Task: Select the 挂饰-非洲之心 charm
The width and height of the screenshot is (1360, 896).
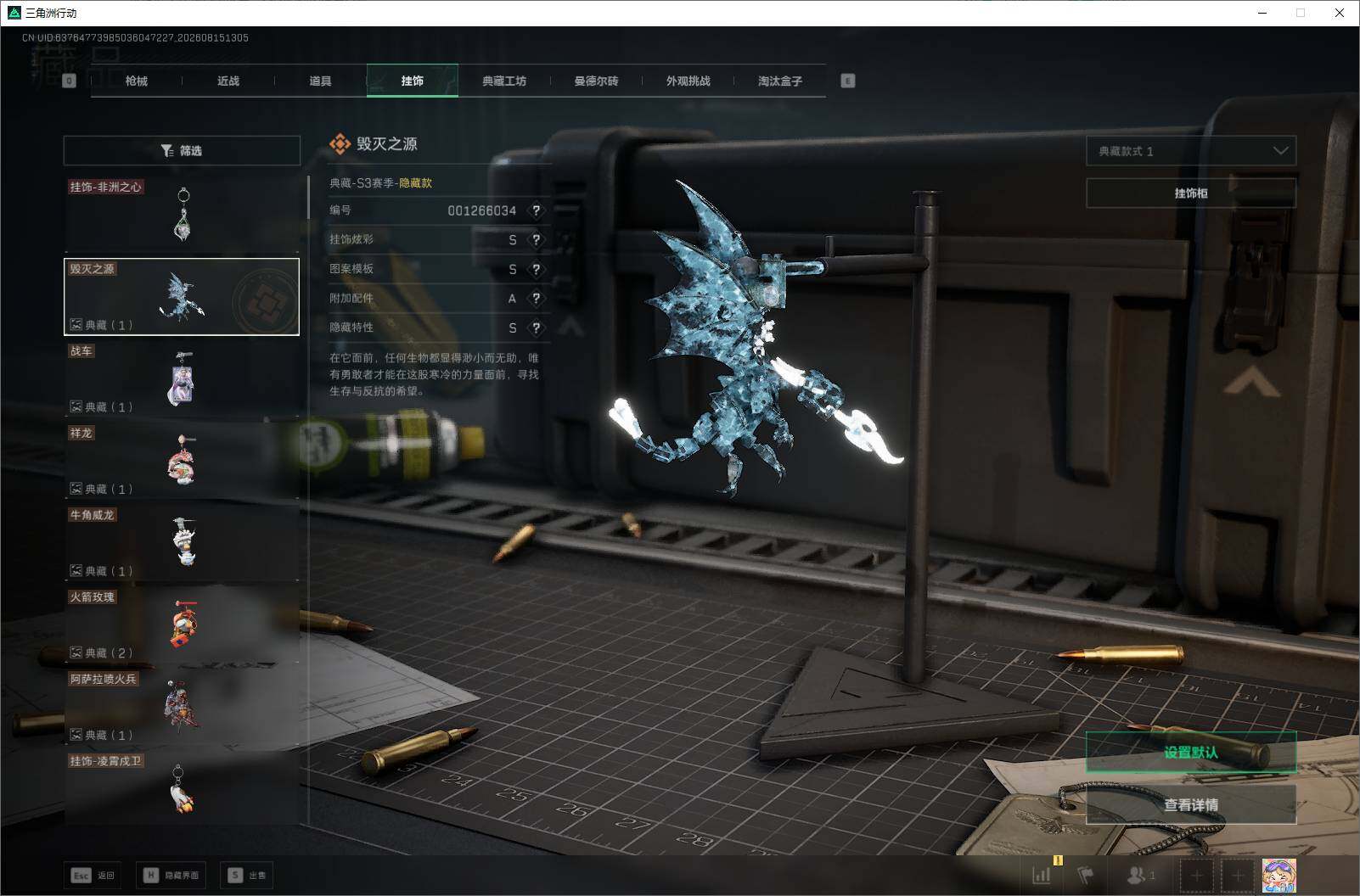Action: click(182, 214)
